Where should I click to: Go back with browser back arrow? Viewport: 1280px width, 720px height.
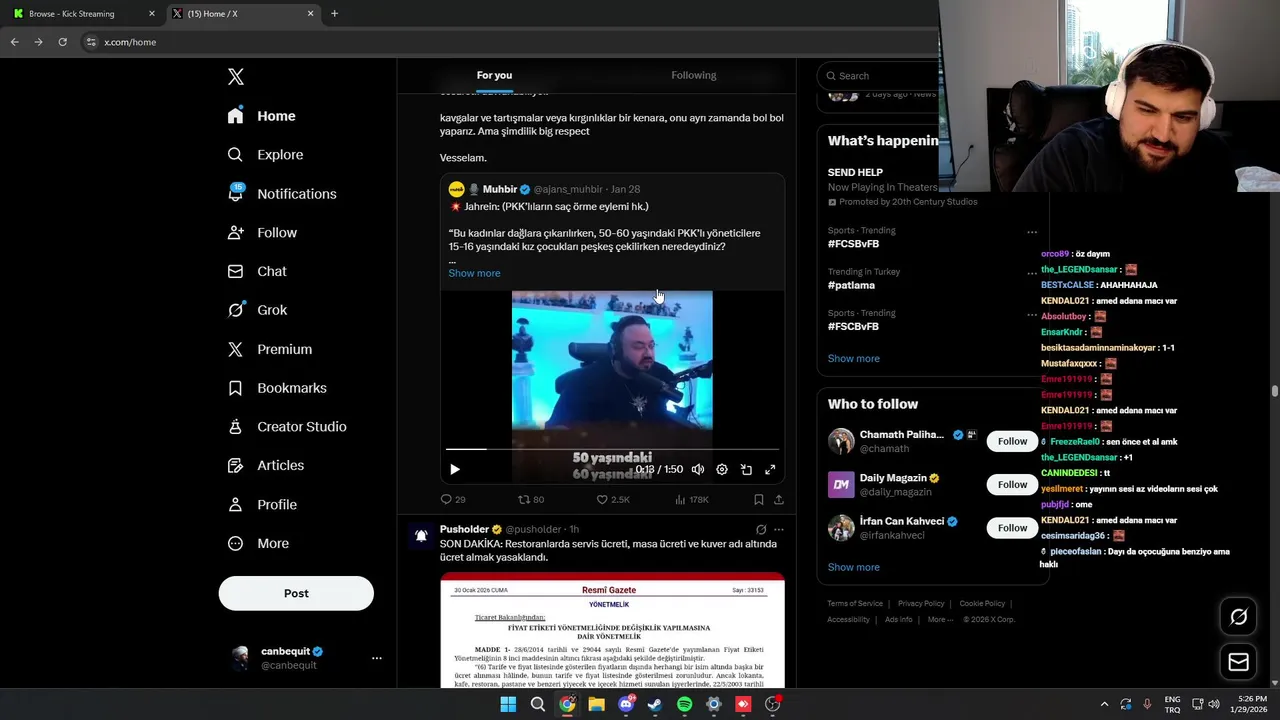click(14, 42)
